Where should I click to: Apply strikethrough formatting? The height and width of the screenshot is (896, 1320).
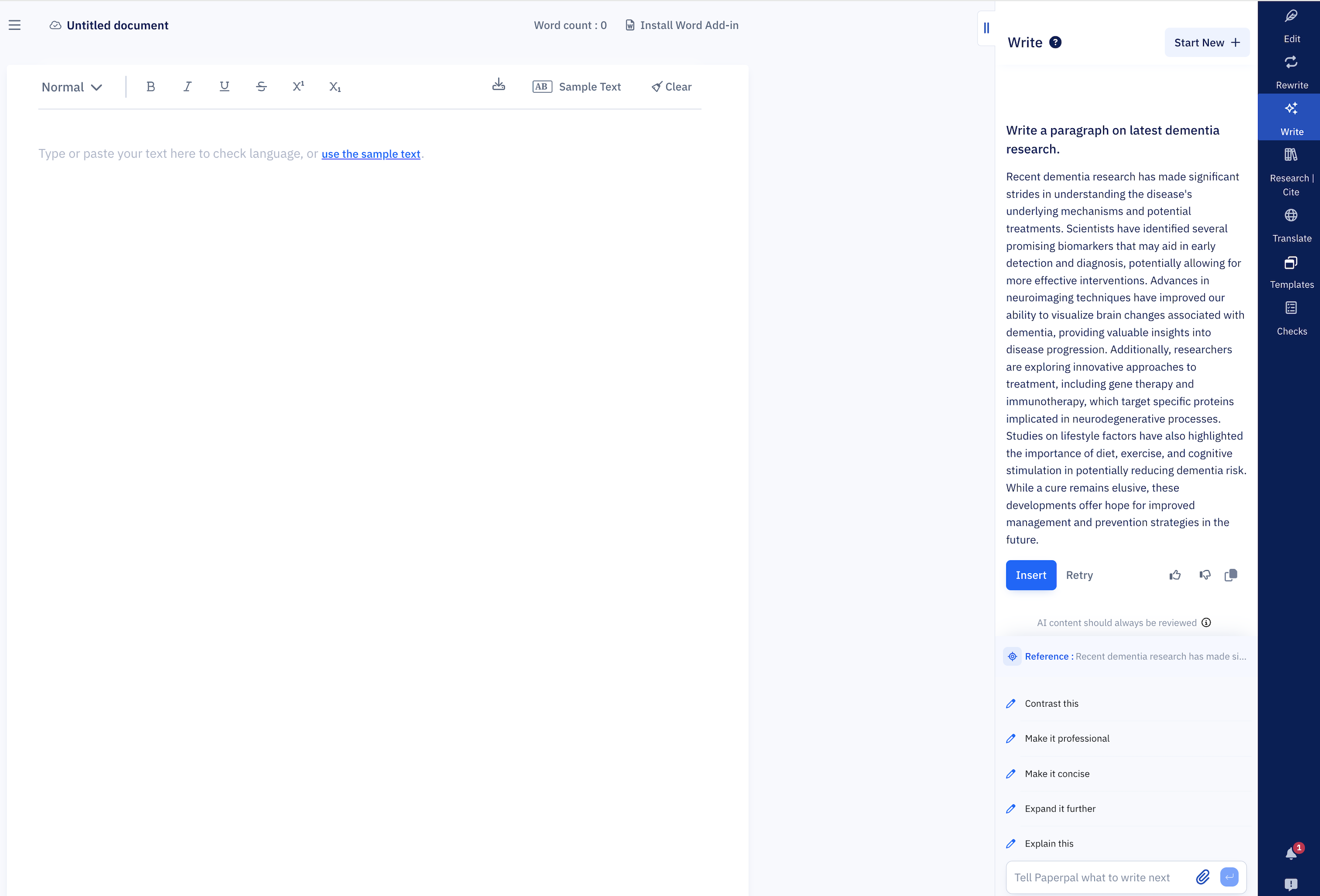click(x=261, y=86)
